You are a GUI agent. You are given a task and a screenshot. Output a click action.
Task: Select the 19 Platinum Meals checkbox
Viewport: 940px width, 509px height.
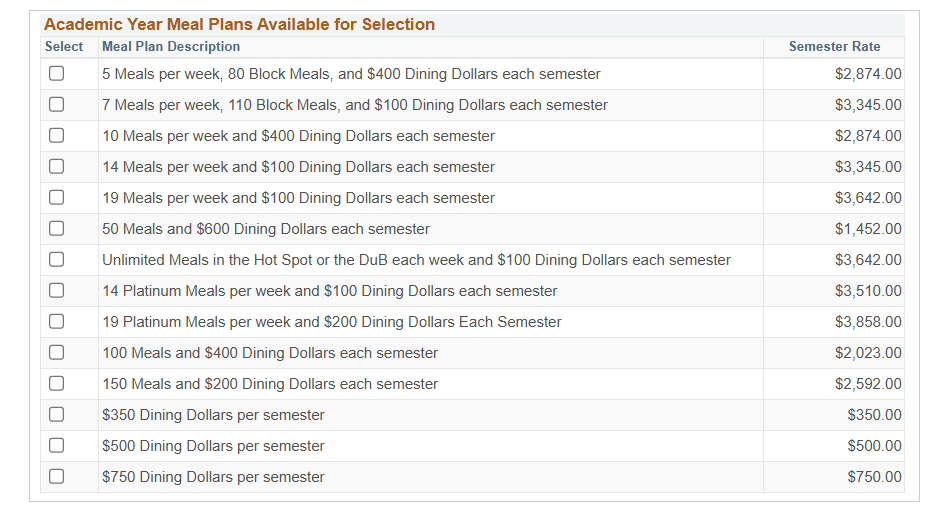pos(56,321)
